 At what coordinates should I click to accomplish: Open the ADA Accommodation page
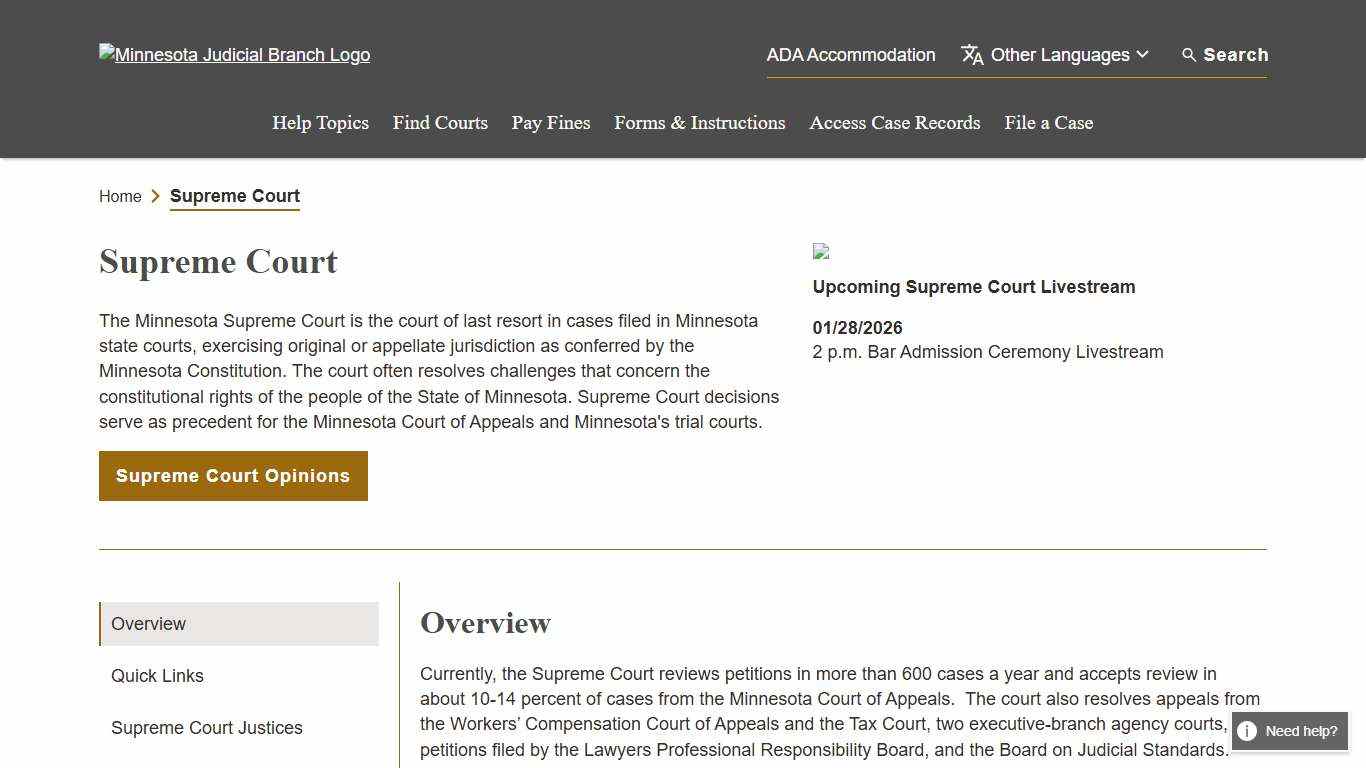(x=850, y=55)
